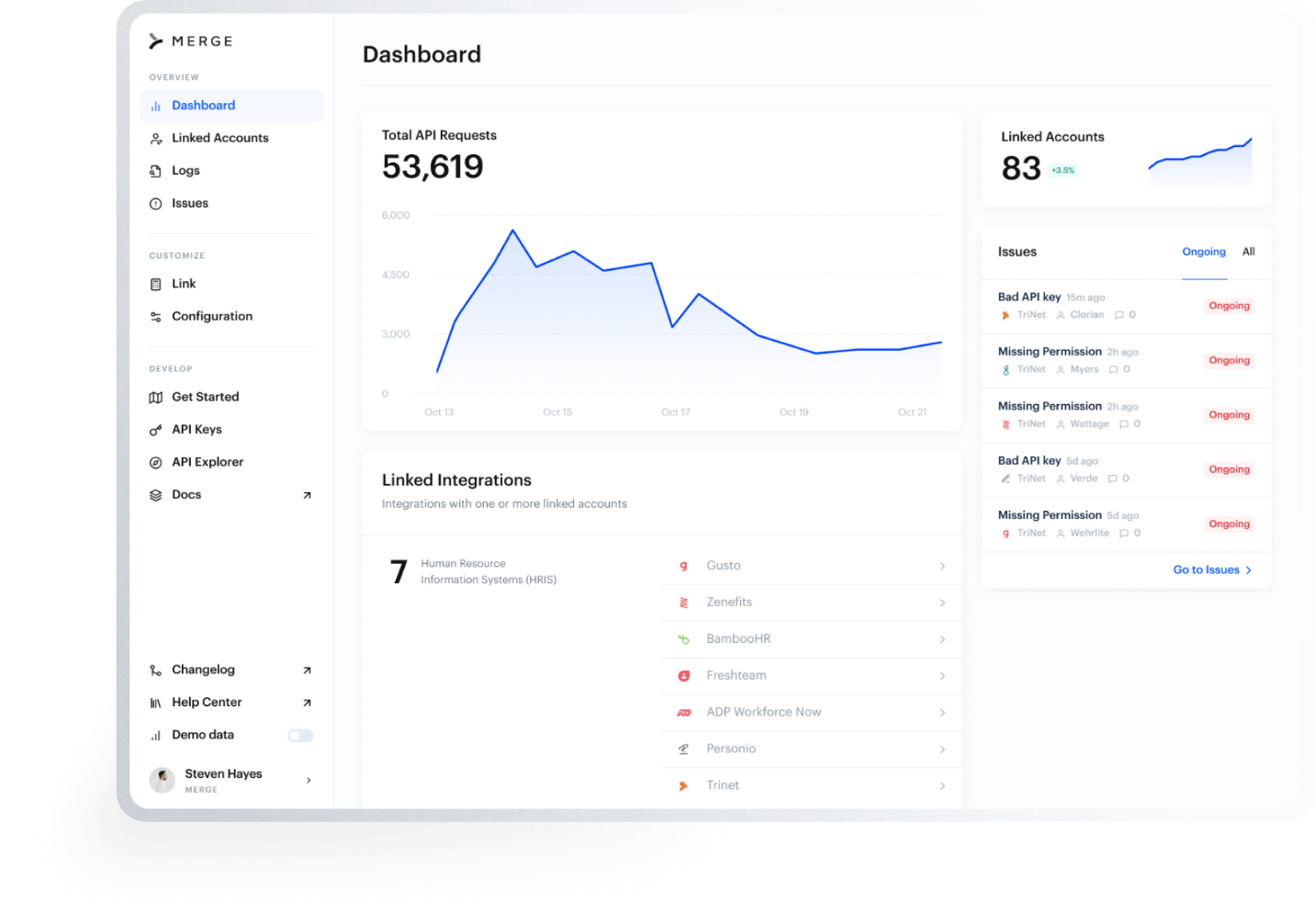Screen dimensions: 1315x924
Task: Click the Personio integration logo
Action: tap(683, 749)
